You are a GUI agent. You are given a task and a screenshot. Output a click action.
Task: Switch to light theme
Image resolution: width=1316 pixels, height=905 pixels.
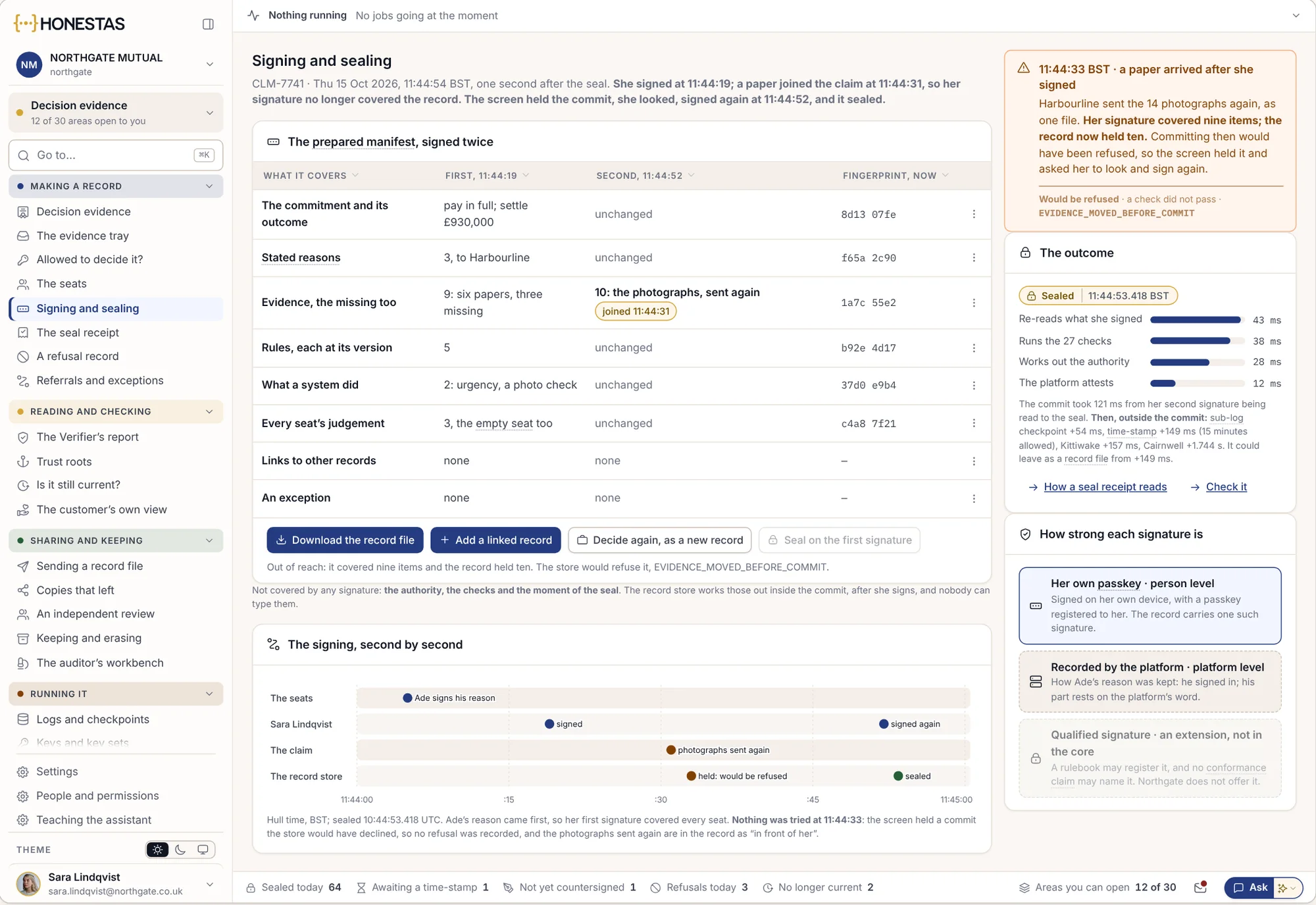point(158,850)
